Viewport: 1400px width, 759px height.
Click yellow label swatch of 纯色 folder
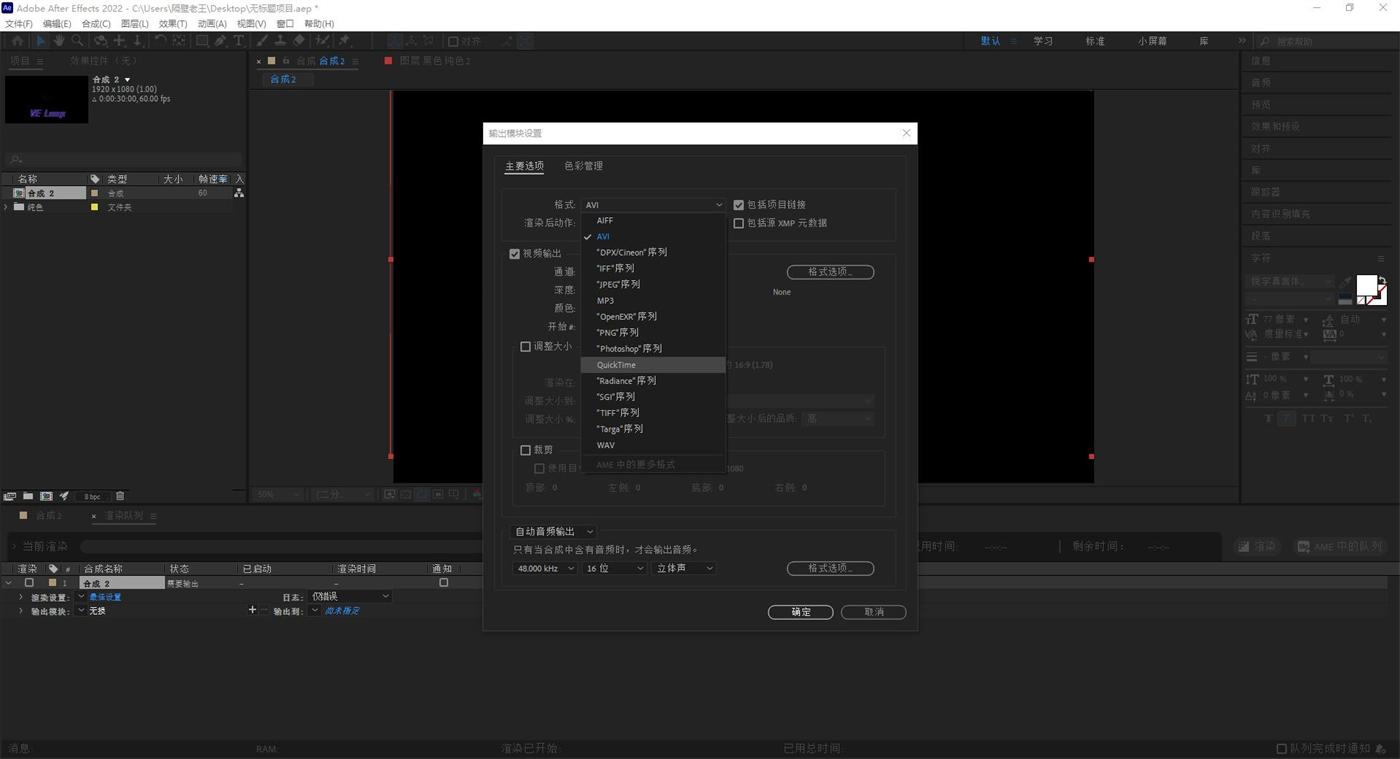coord(95,207)
